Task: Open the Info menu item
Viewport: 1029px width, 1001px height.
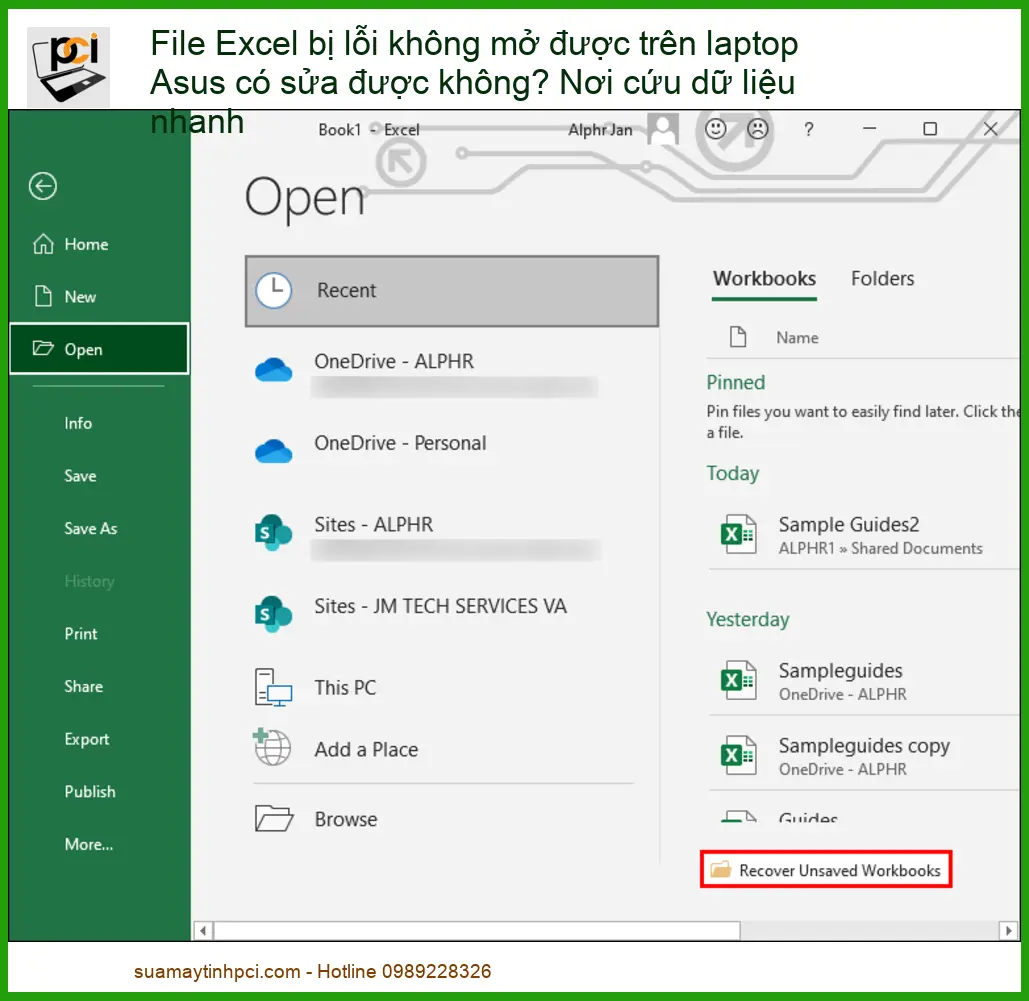Action: (77, 423)
